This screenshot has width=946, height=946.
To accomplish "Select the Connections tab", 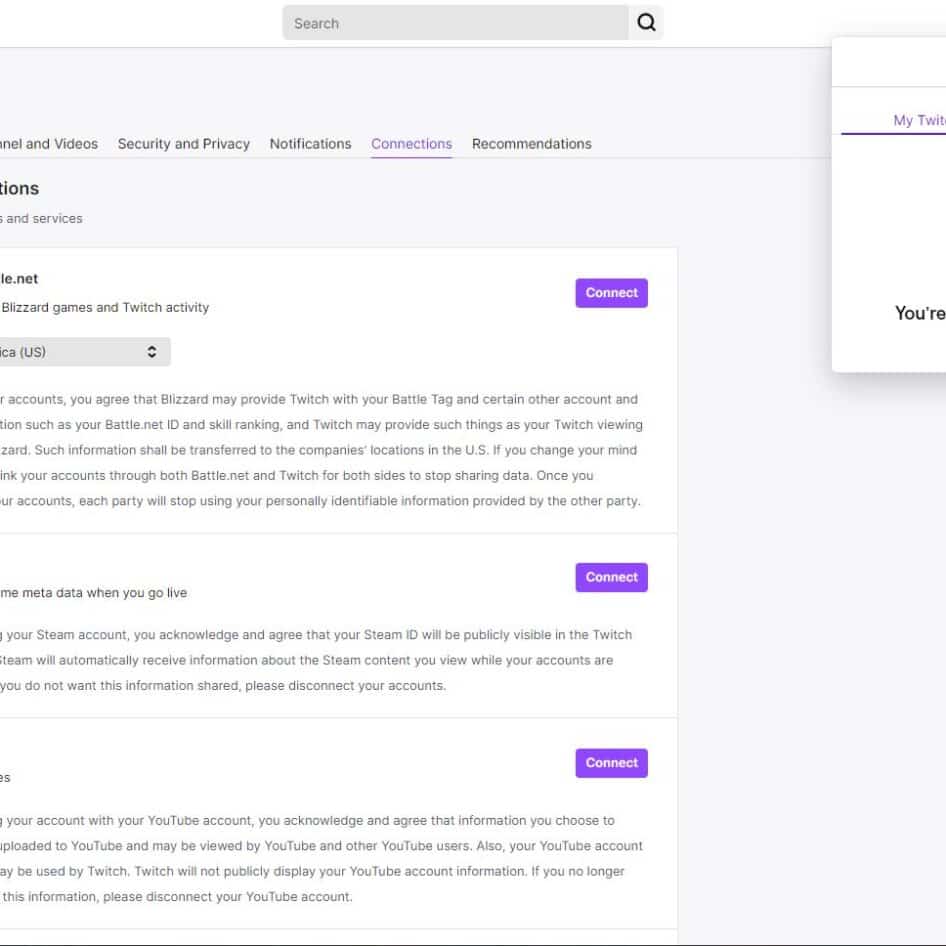I will pos(411,144).
